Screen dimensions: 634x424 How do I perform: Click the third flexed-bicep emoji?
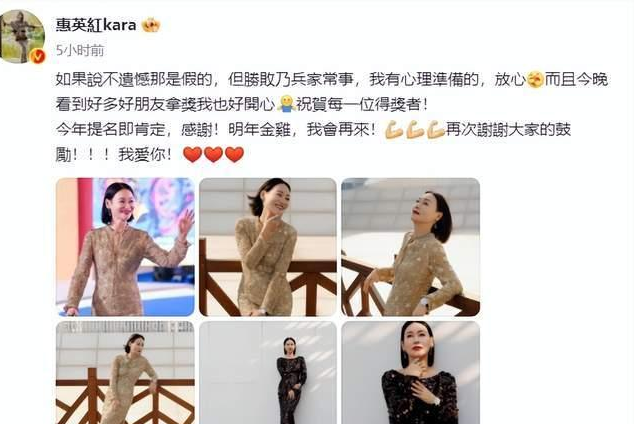pos(435,130)
